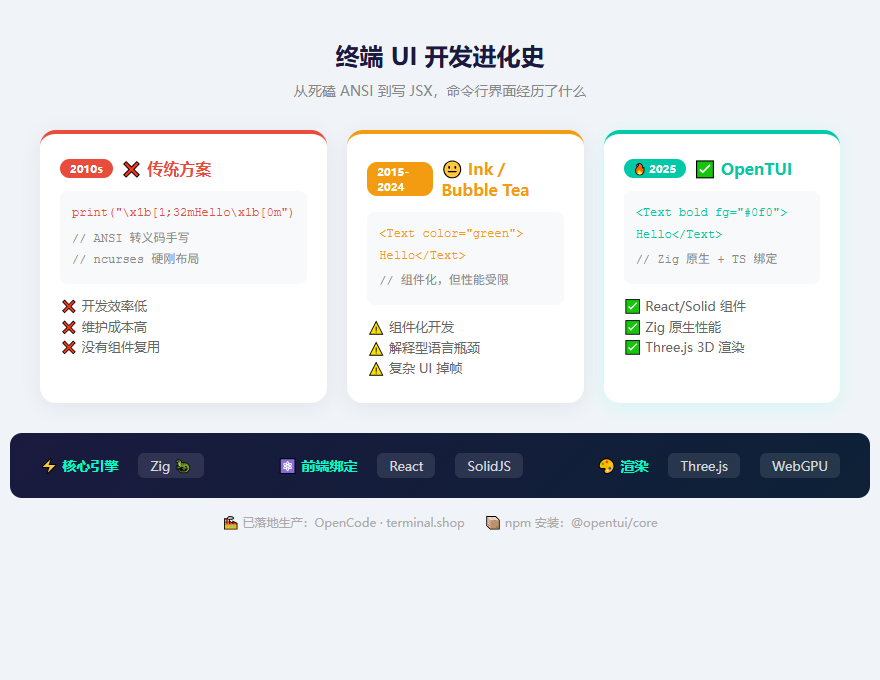Click the comment // 组件化，但性能受限
Screen dimensions: 880x680
444,279
